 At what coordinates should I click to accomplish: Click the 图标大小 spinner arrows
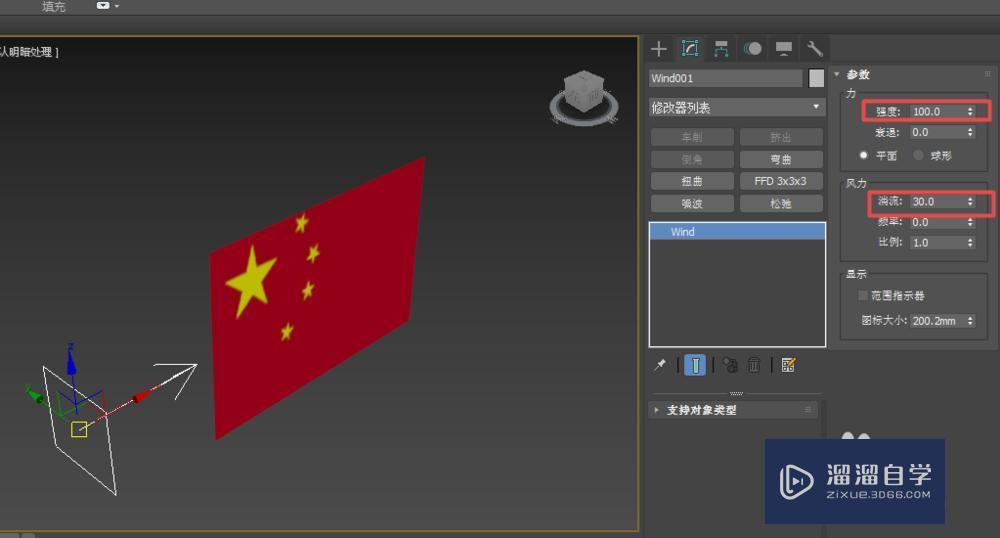tap(970, 321)
